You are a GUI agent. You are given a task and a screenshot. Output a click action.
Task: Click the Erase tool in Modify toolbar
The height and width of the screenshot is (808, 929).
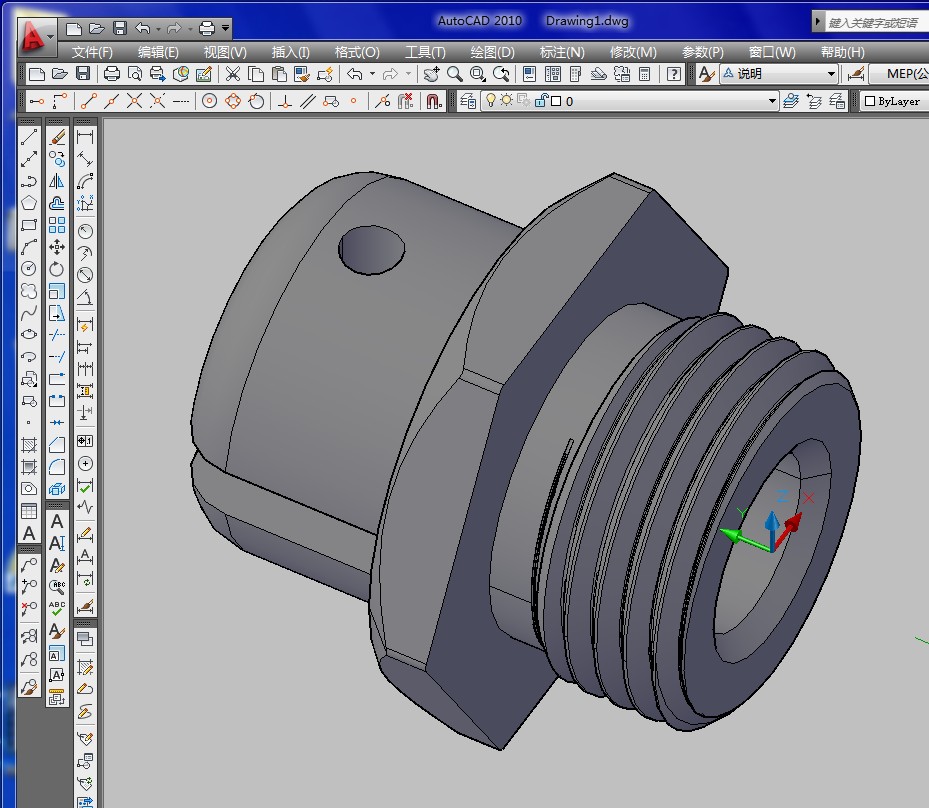(x=57, y=137)
